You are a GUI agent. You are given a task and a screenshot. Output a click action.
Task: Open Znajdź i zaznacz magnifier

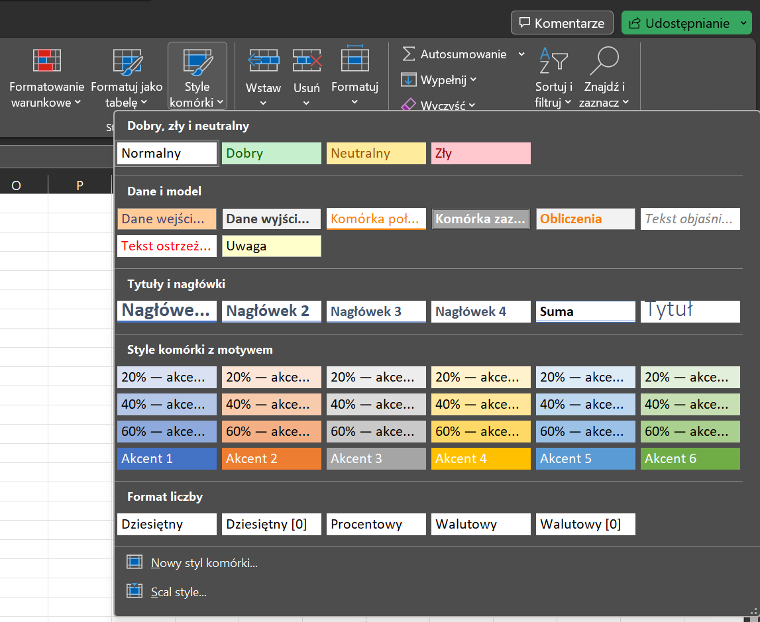pos(605,62)
